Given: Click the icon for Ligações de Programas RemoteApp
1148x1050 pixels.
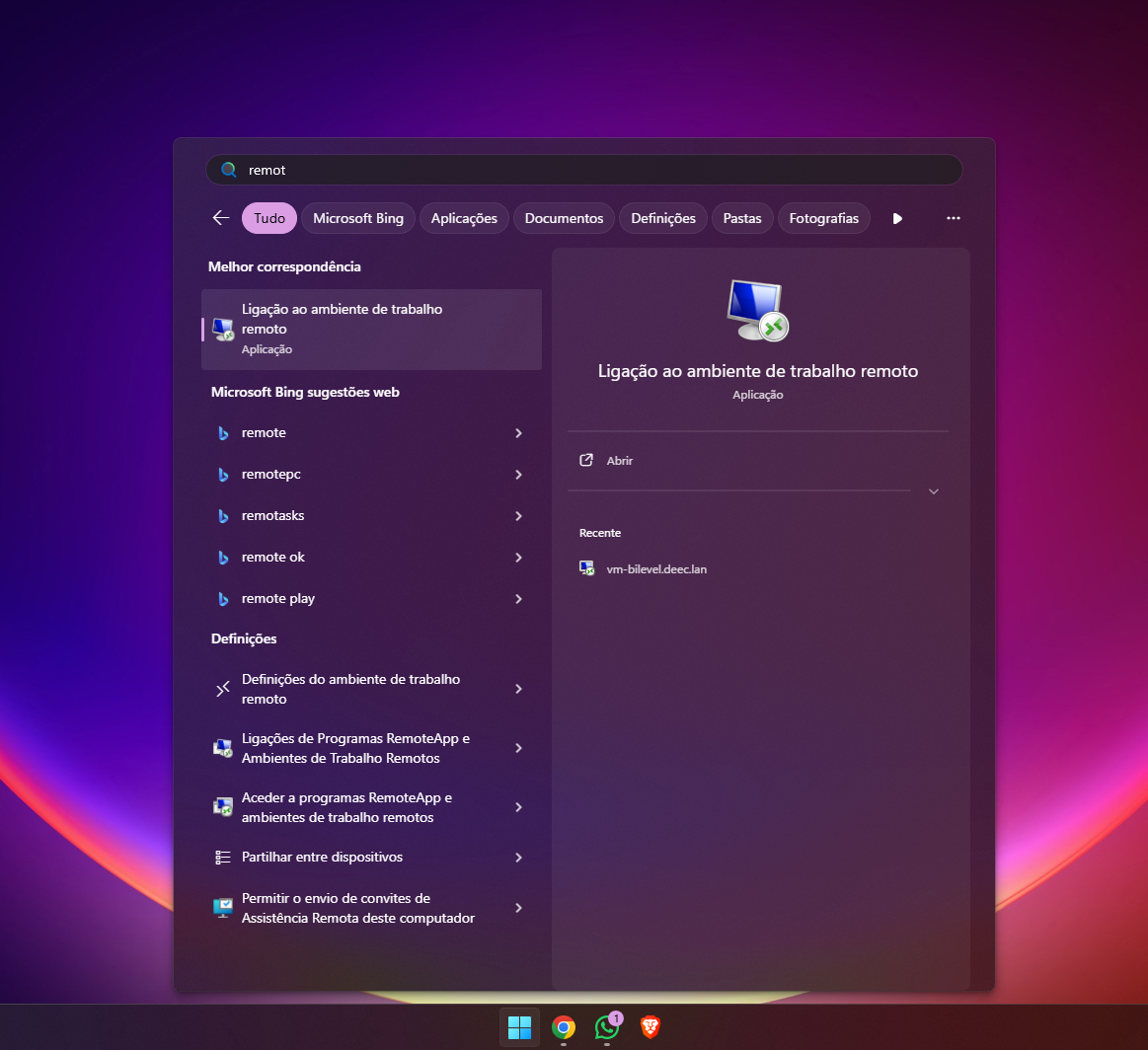Looking at the screenshot, I should pyautogui.click(x=222, y=749).
